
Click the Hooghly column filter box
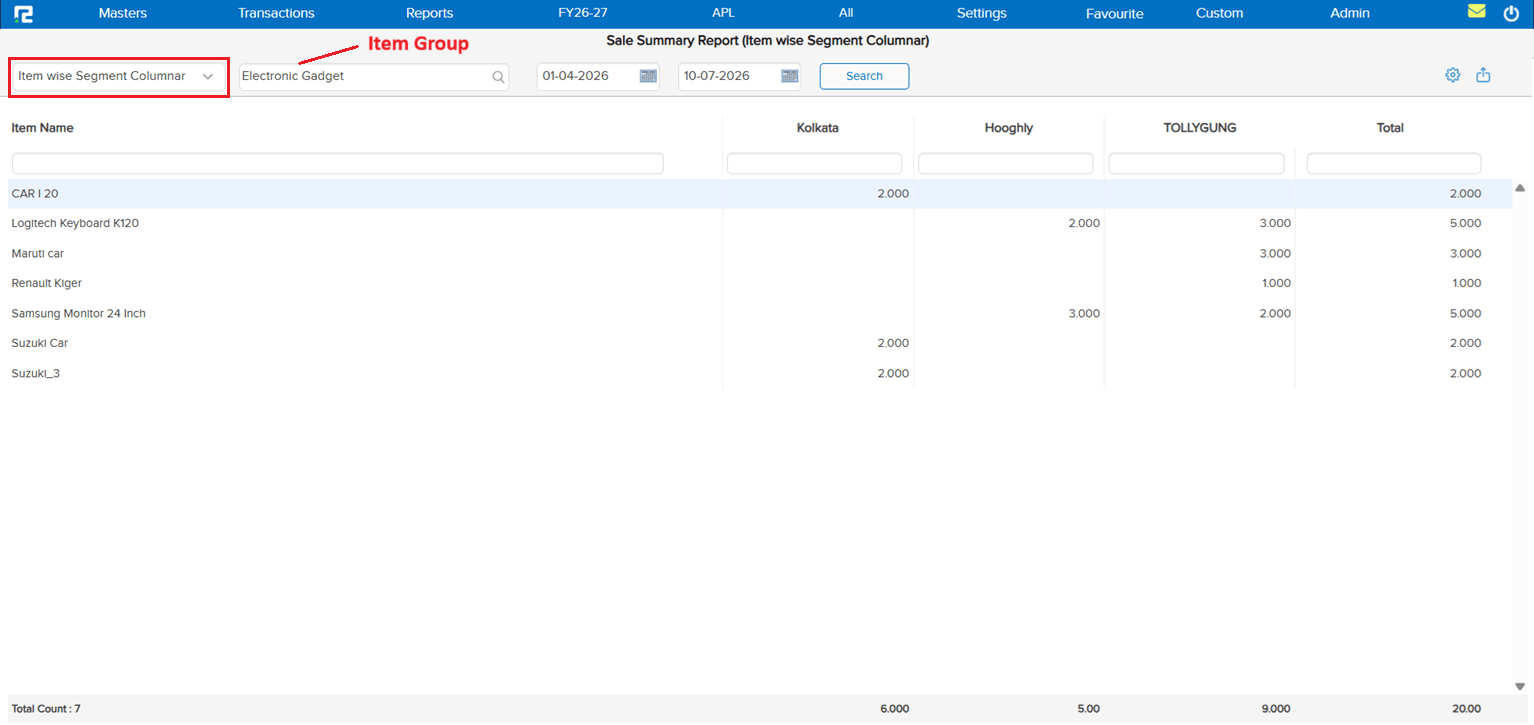click(1005, 163)
